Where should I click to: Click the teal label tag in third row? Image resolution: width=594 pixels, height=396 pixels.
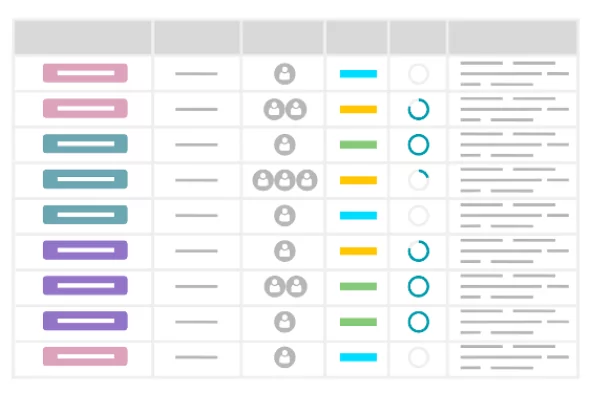tap(85, 144)
